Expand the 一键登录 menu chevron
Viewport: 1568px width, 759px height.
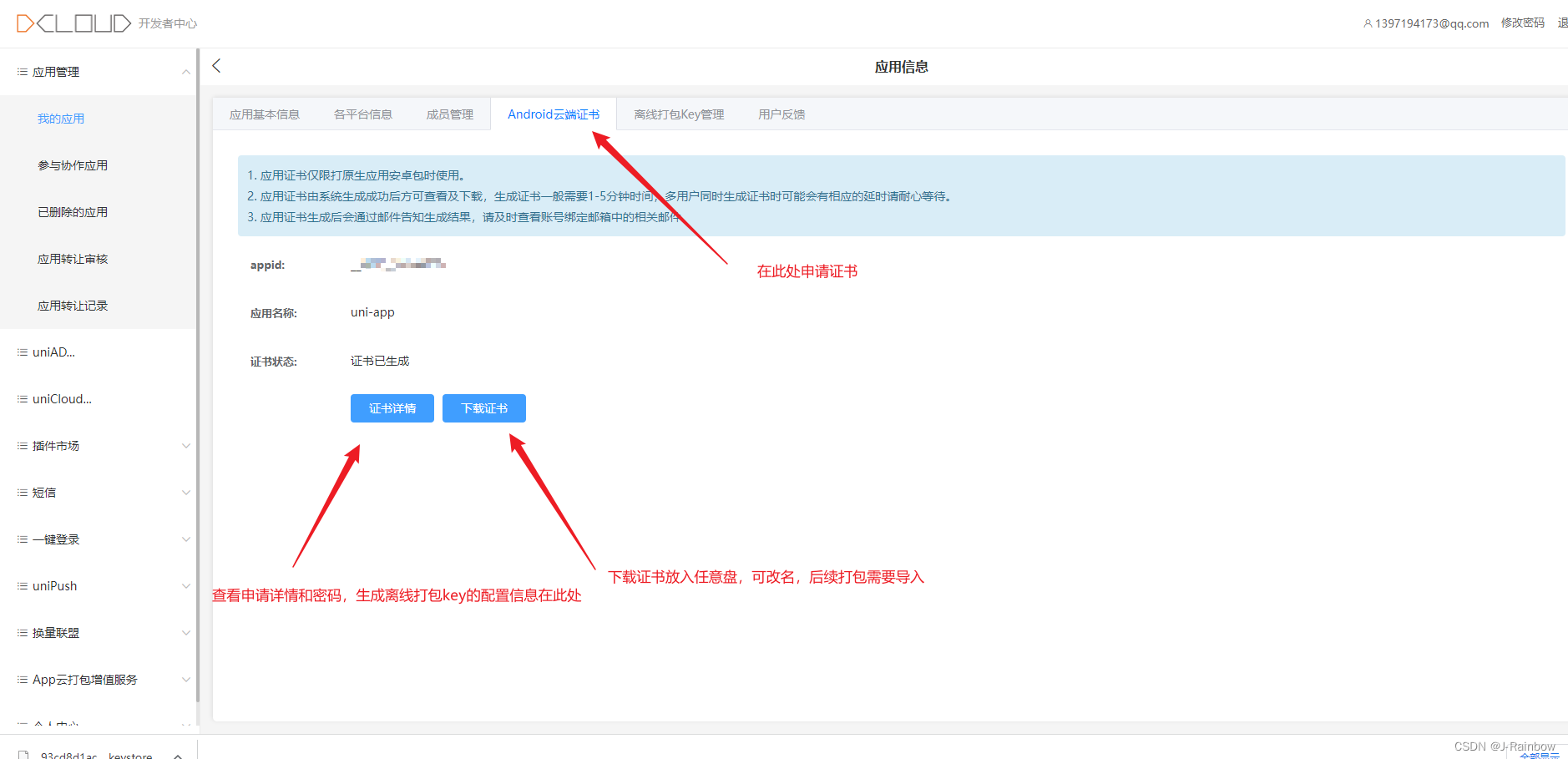tap(186, 539)
